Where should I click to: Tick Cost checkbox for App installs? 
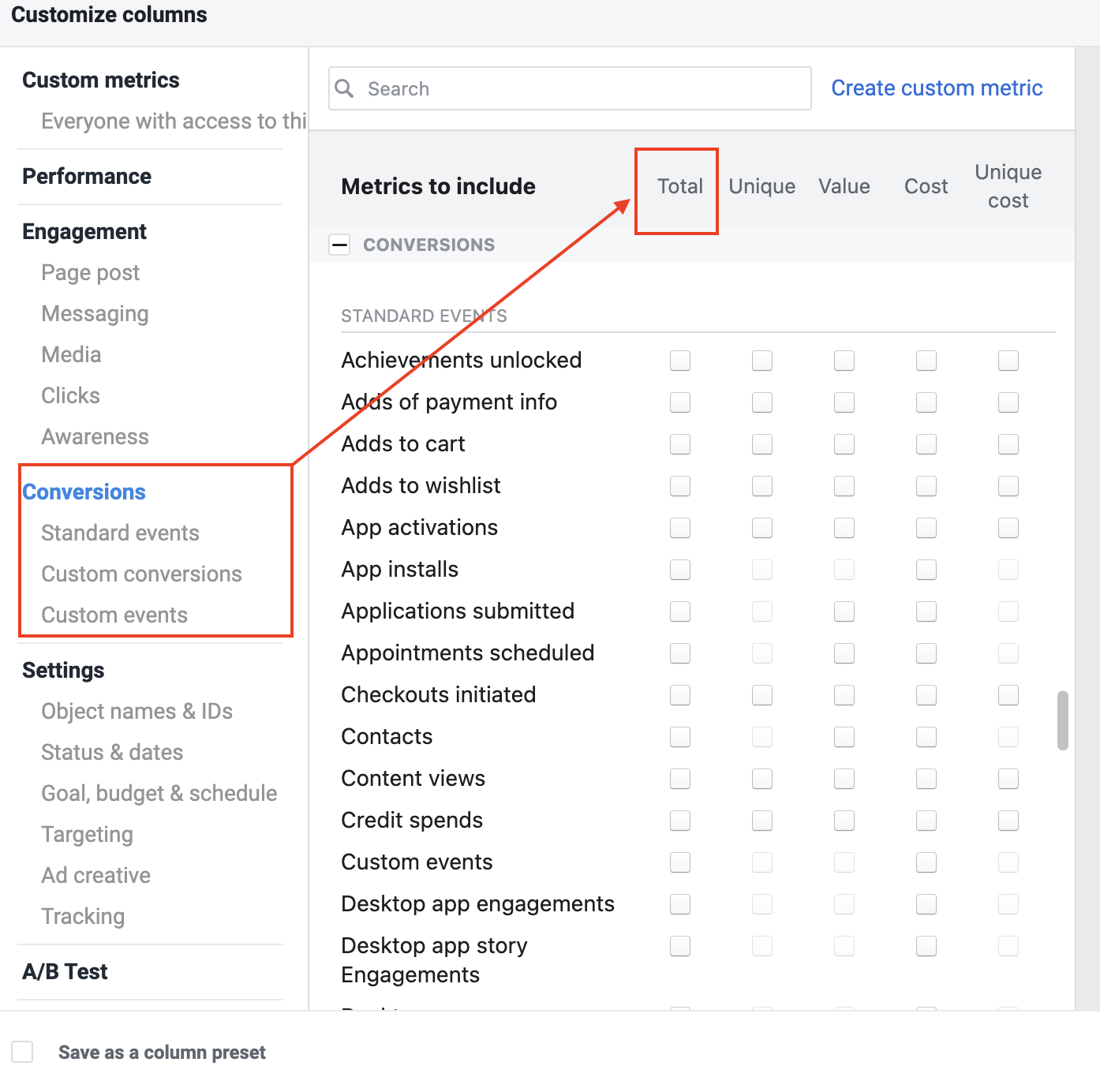[x=926, y=570]
